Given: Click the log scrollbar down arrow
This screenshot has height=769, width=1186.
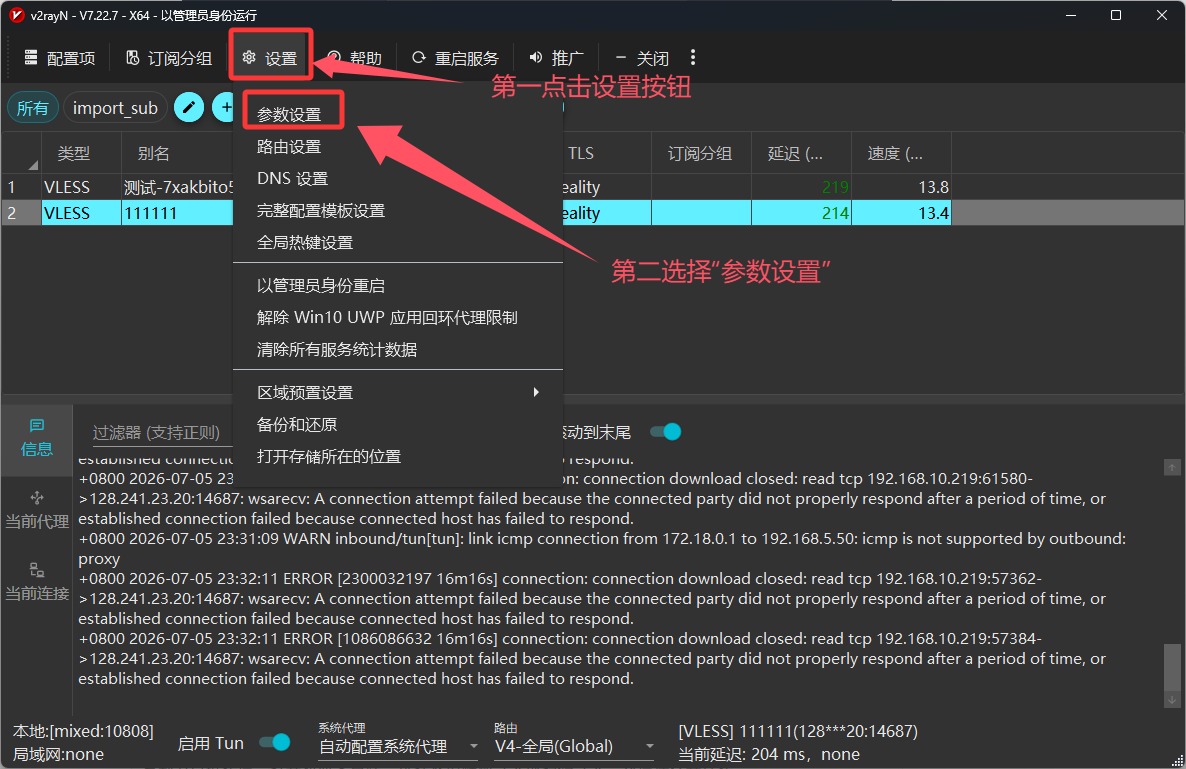Looking at the screenshot, I should (x=1172, y=700).
